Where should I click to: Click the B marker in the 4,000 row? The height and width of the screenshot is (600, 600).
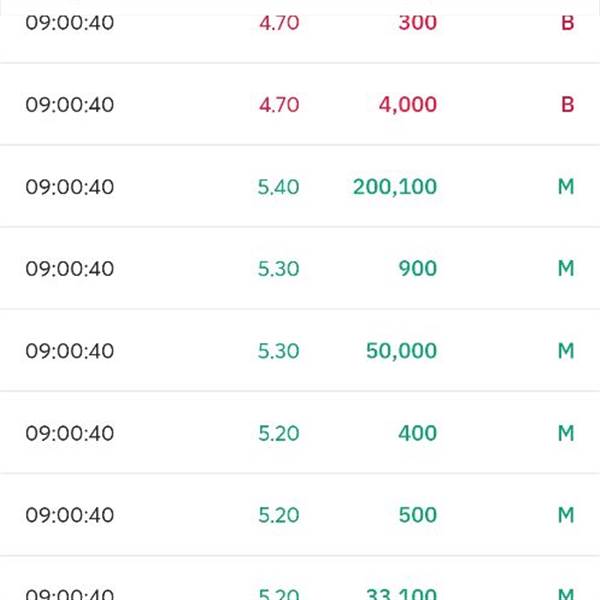pyautogui.click(x=567, y=105)
